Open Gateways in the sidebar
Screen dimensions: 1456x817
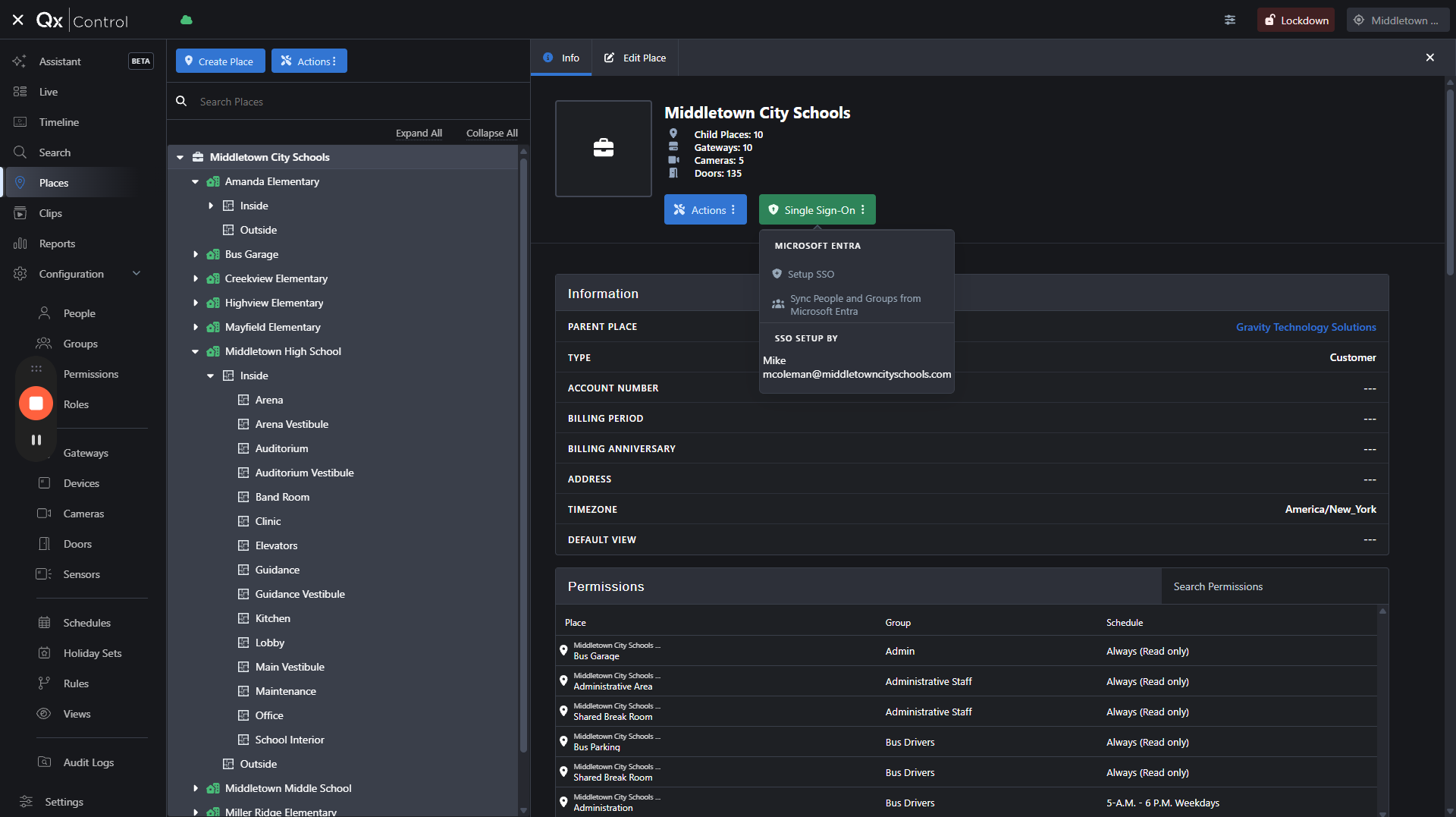86,453
